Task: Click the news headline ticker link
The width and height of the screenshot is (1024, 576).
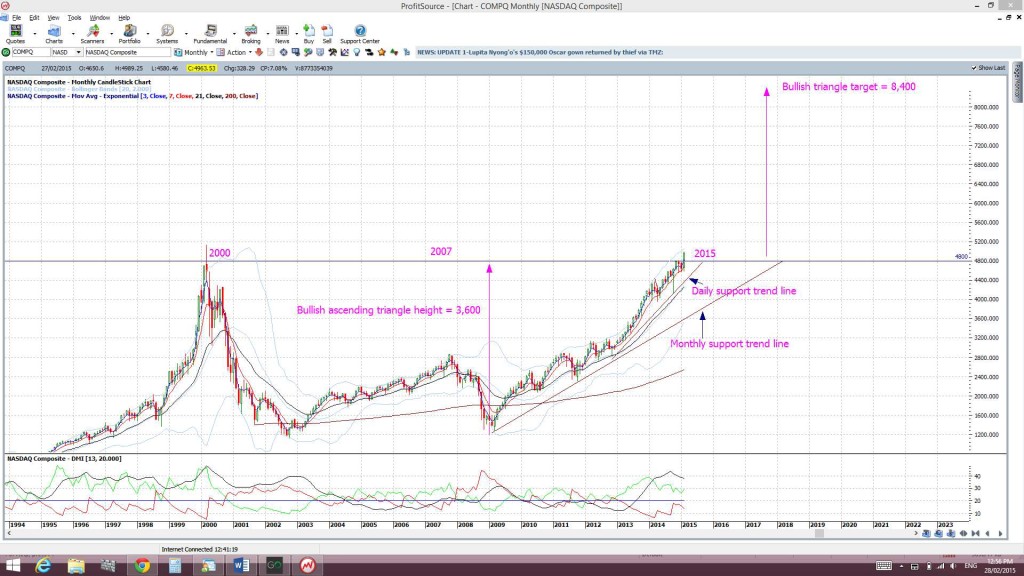Action: click(540, 52)
